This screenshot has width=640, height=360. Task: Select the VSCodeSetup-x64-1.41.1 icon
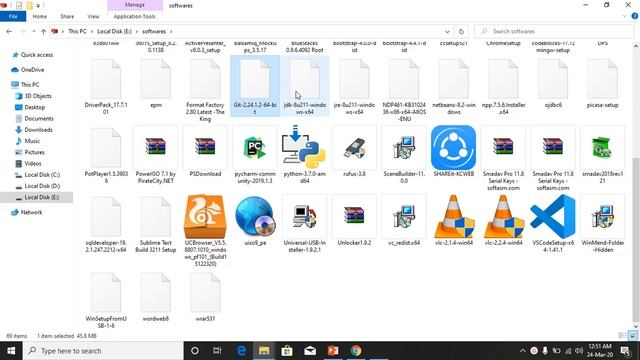(553, 217)
